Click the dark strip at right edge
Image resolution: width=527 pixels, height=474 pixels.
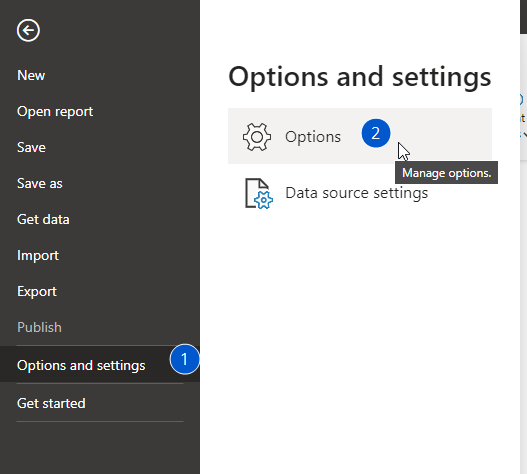click(523, 17)
